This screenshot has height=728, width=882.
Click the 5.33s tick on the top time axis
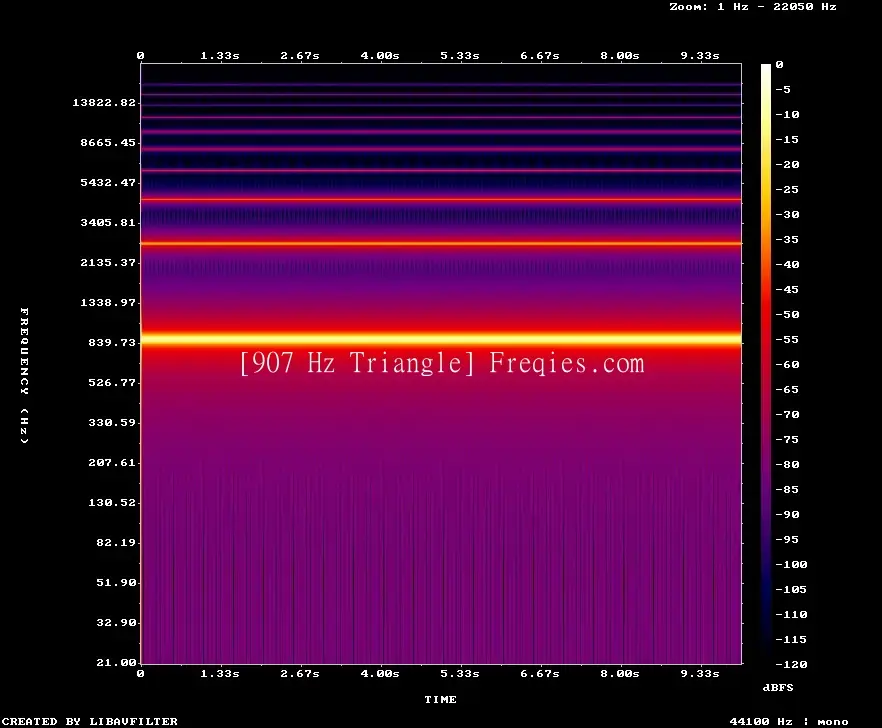[460, 56]
